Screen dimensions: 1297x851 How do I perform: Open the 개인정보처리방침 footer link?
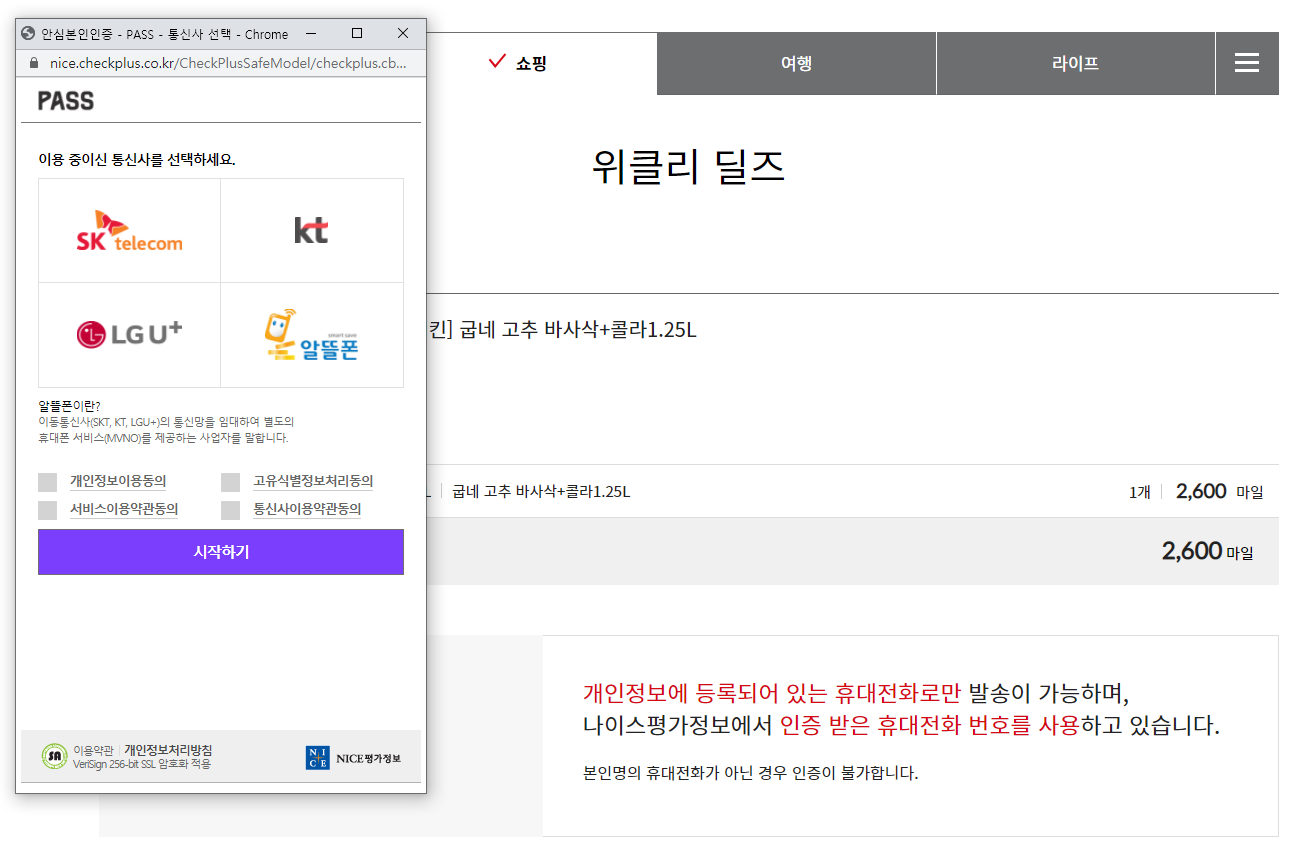click(168, 750)
